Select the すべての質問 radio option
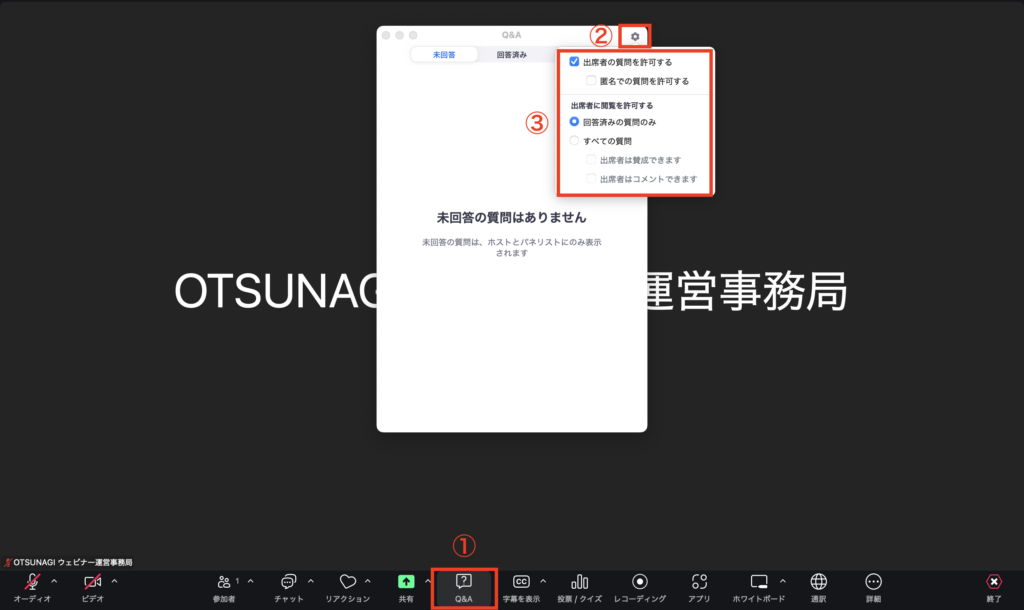The image size is (1024, 610). pyautogui.click(x=574, y=141)
